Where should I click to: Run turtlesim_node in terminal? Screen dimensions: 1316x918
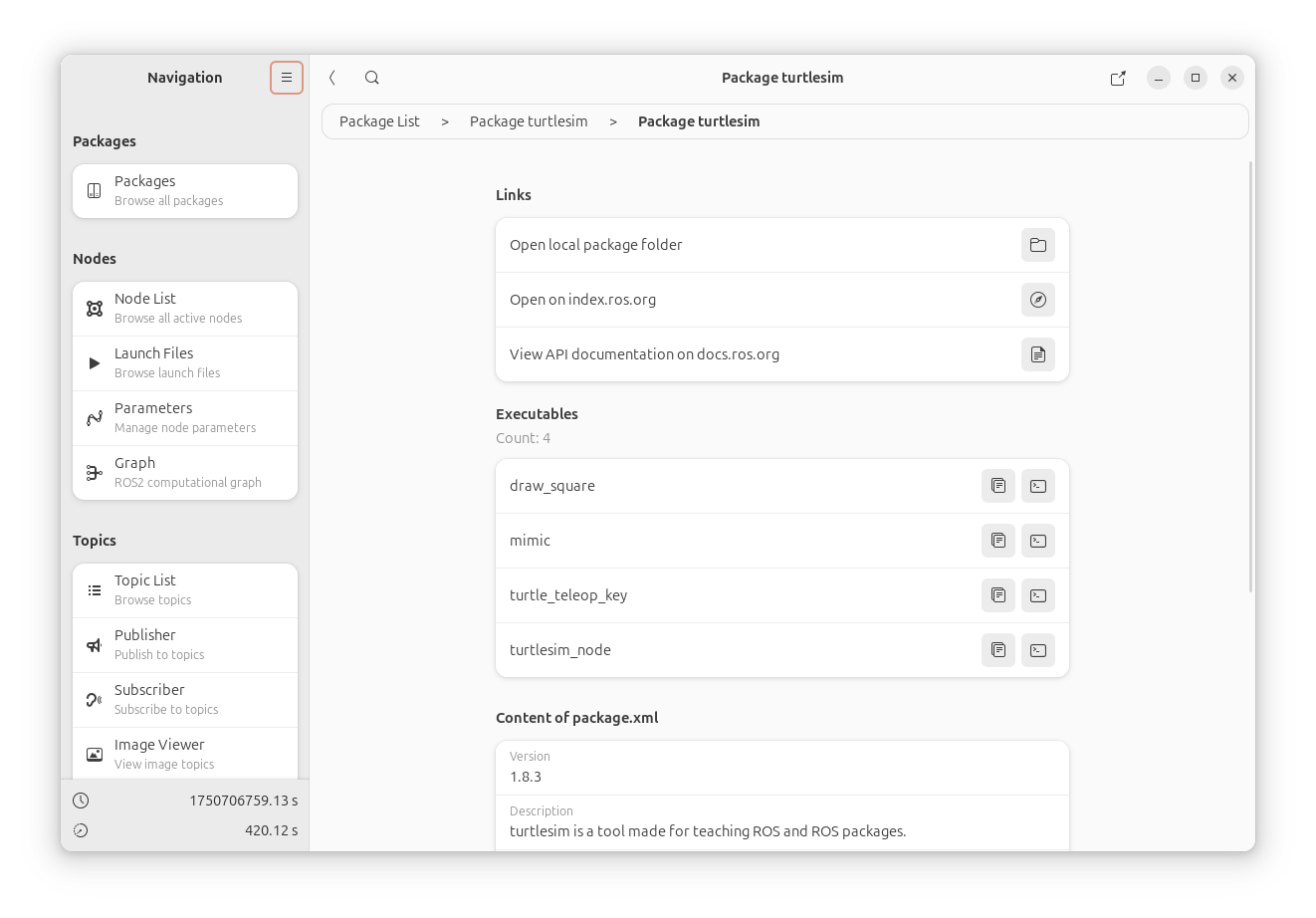pos(1038,650)
